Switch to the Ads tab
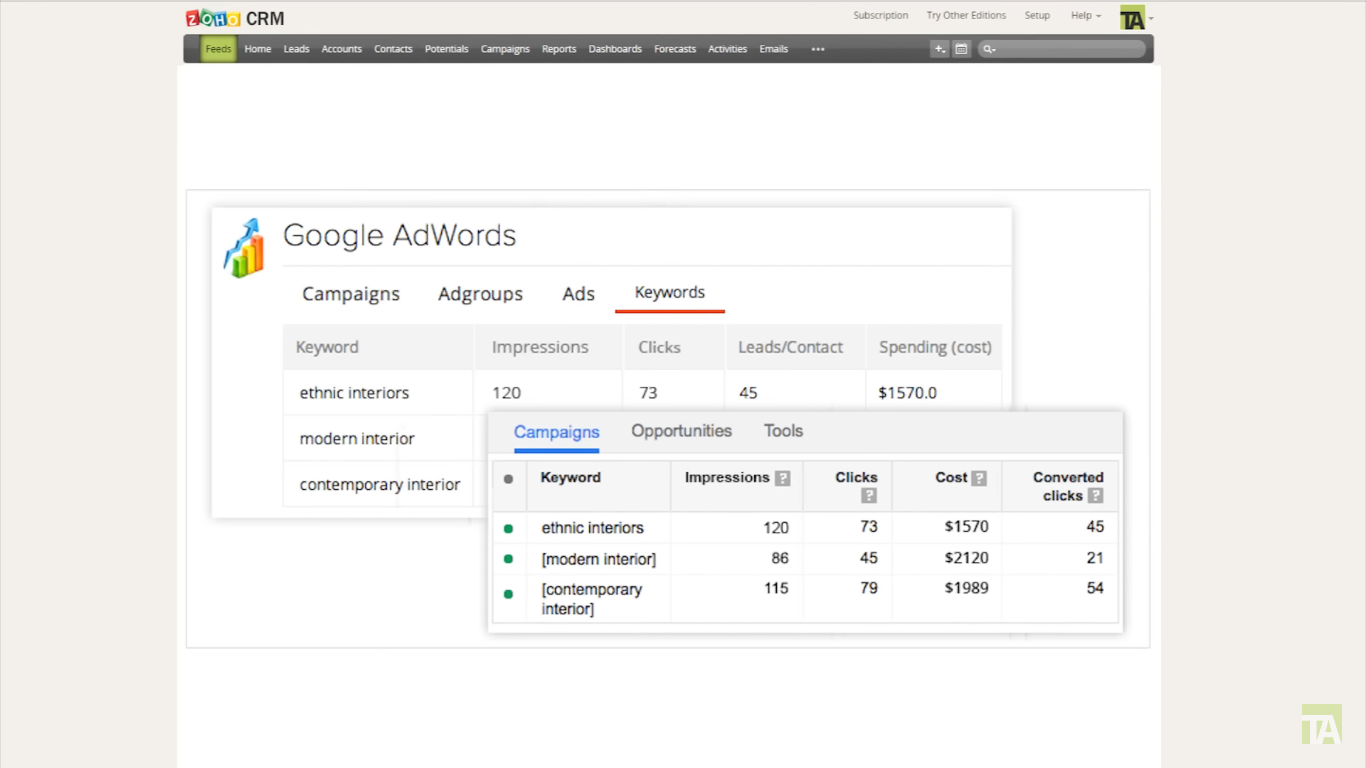The height and width of the screenshot is (768, 1366). (x=578, y=294)
